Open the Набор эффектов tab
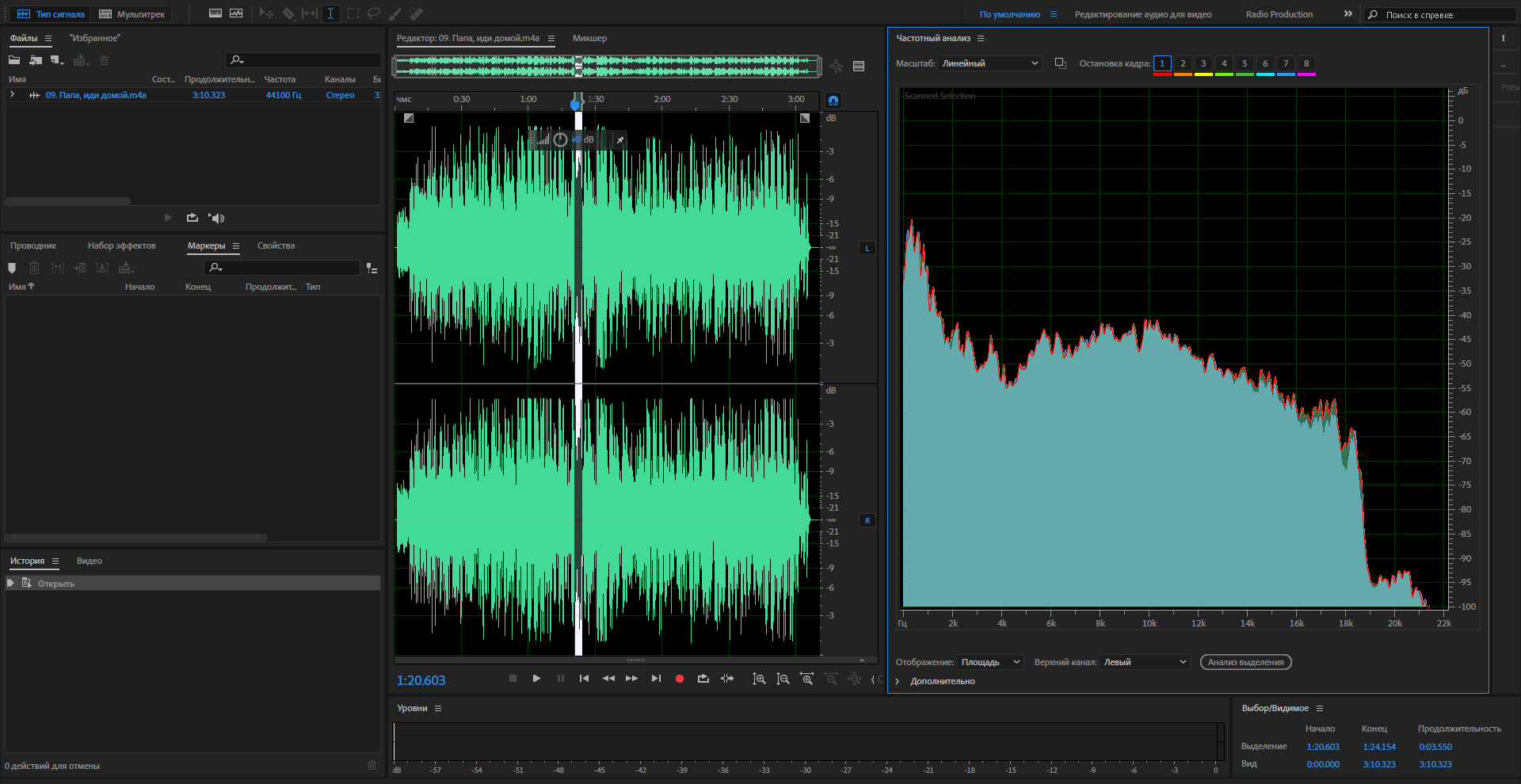 [121, 245]
